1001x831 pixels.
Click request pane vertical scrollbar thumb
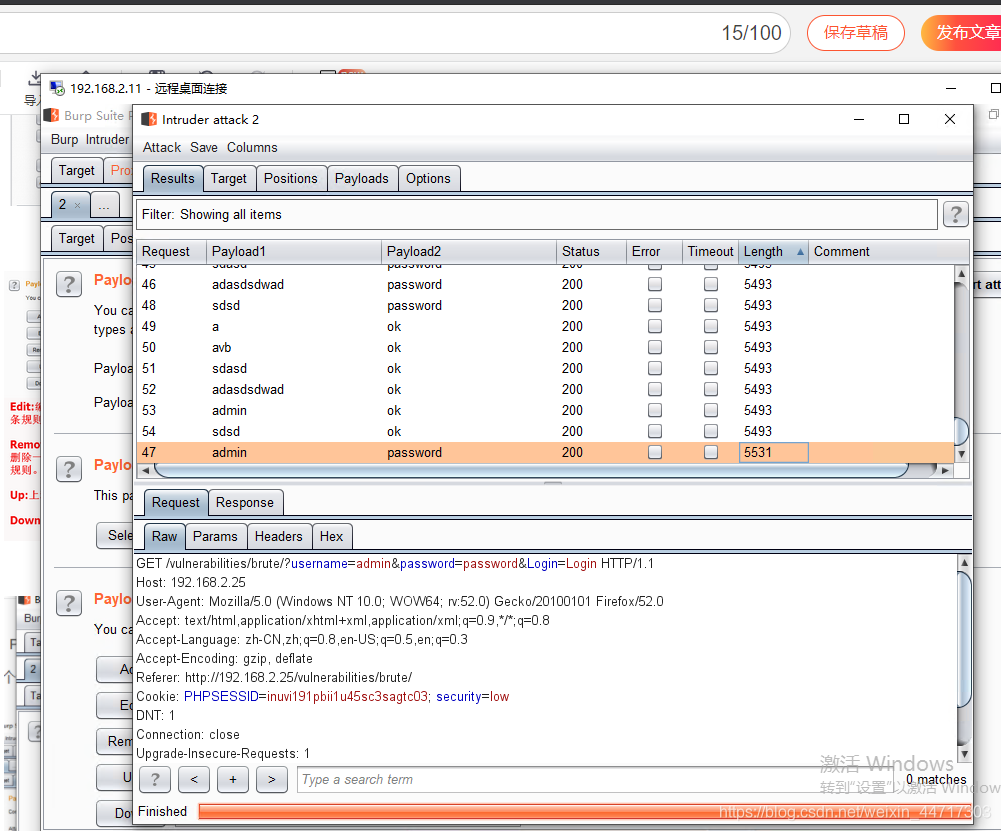[x=964, y=640]
